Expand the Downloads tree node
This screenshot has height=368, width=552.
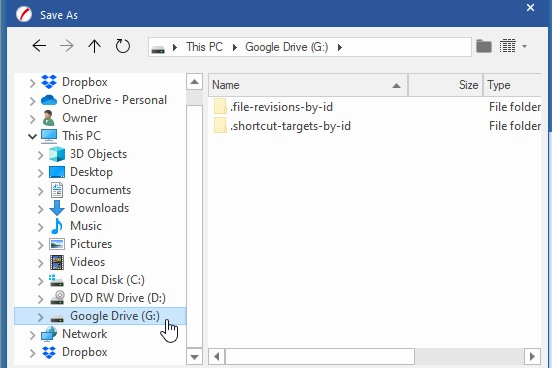pos(40,208)
